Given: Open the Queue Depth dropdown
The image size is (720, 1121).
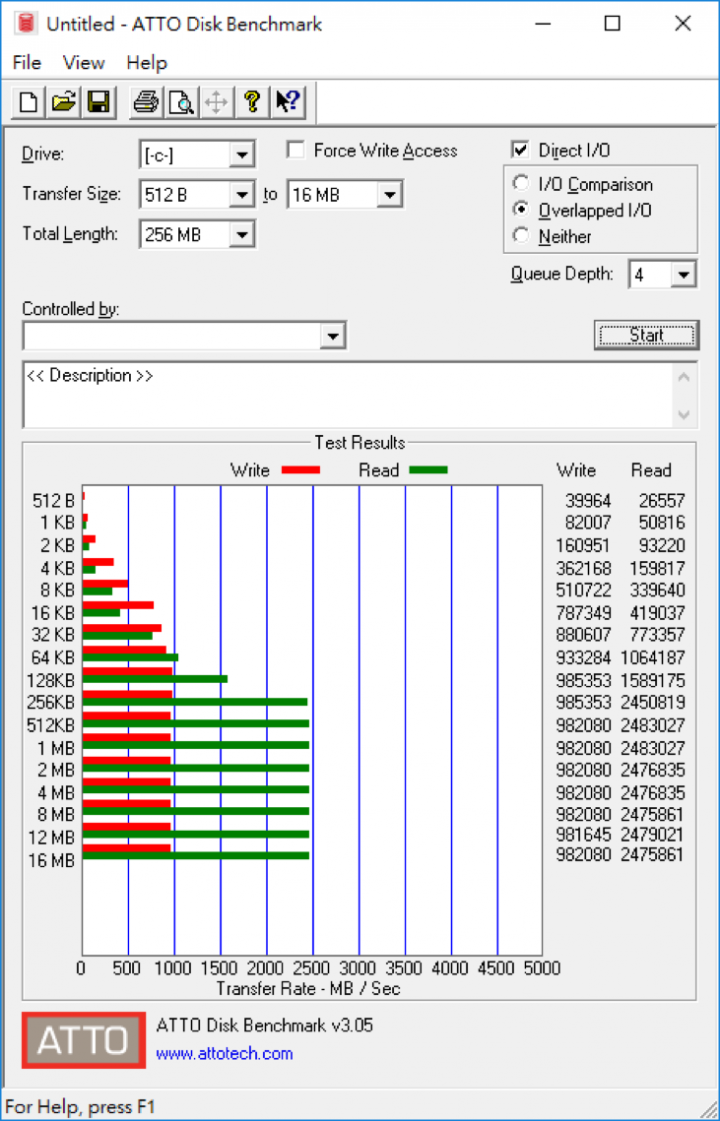Looking at the screenshot, I should (x=684, y=275).
